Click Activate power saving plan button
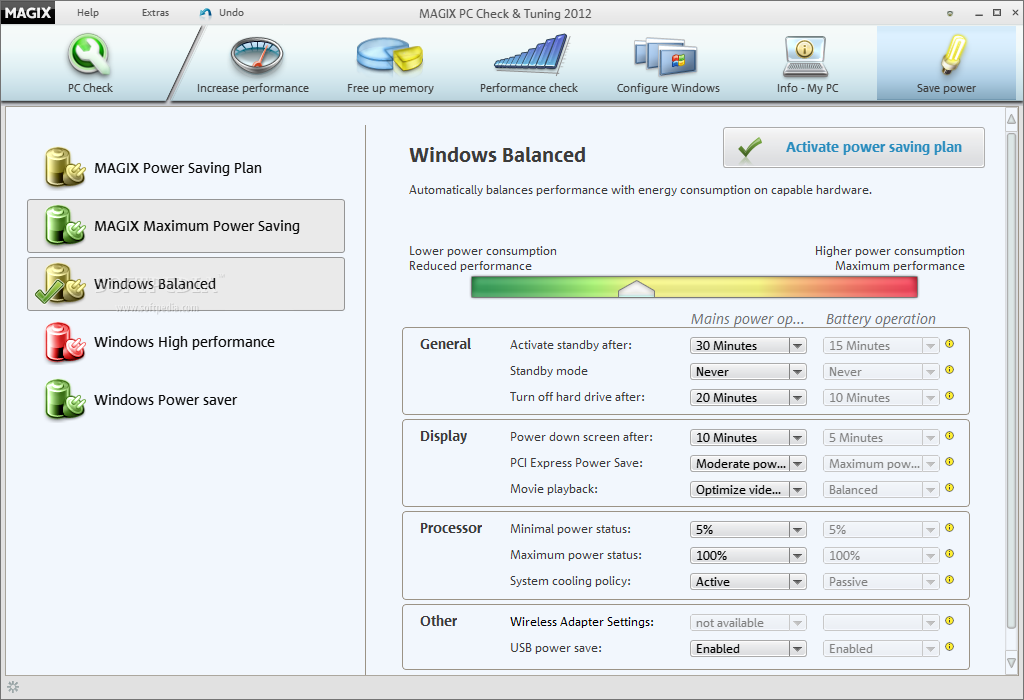The height and width of the screenshot is (700, 1024). coord(854,148)
